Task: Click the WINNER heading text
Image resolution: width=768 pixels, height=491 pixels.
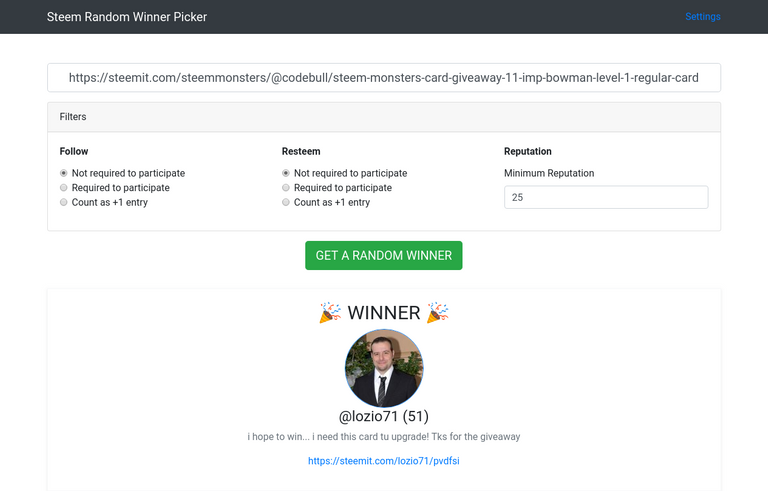Action: pyautogui.click(x=384, y=313)
